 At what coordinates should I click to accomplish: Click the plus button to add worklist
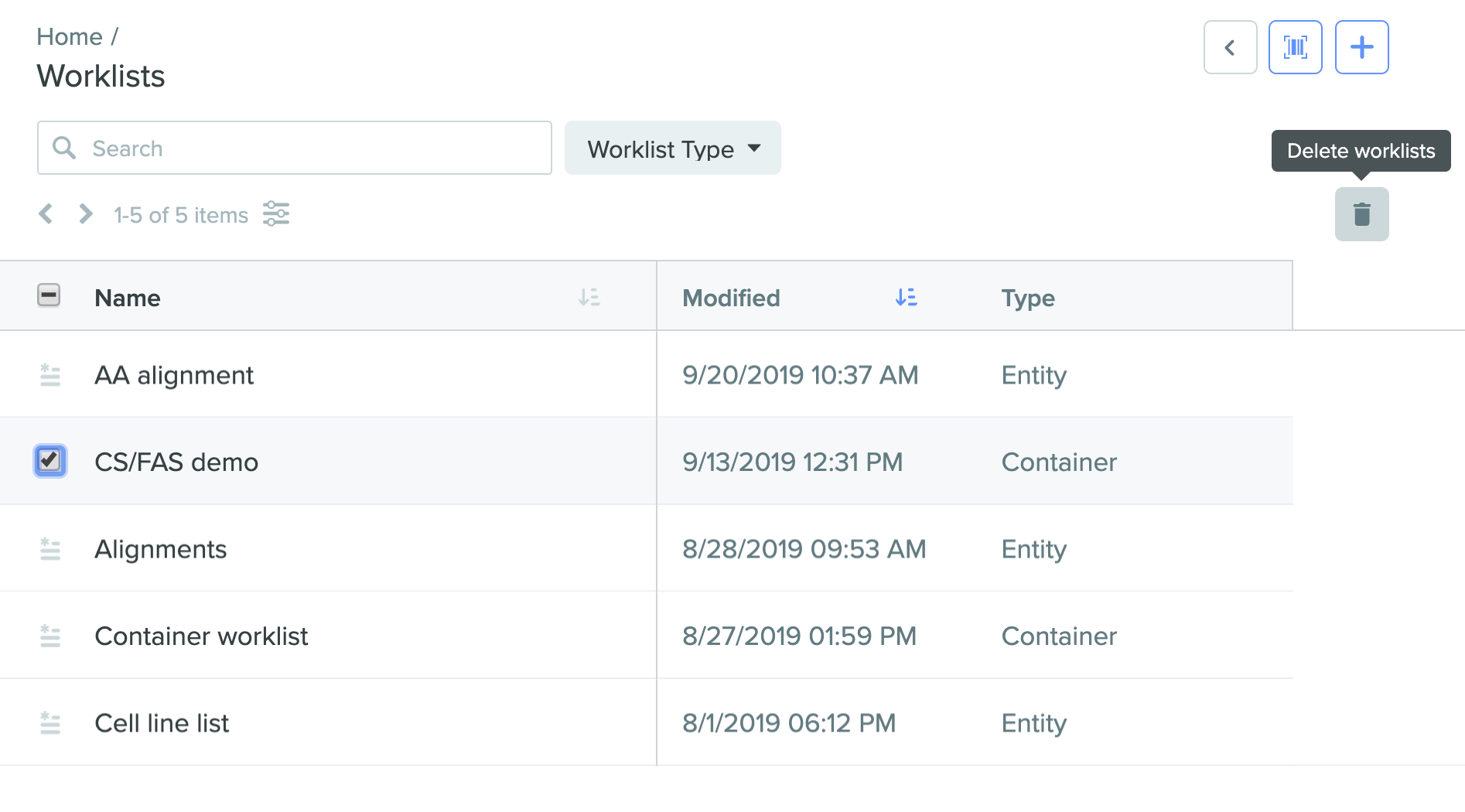pos(1361,47)
